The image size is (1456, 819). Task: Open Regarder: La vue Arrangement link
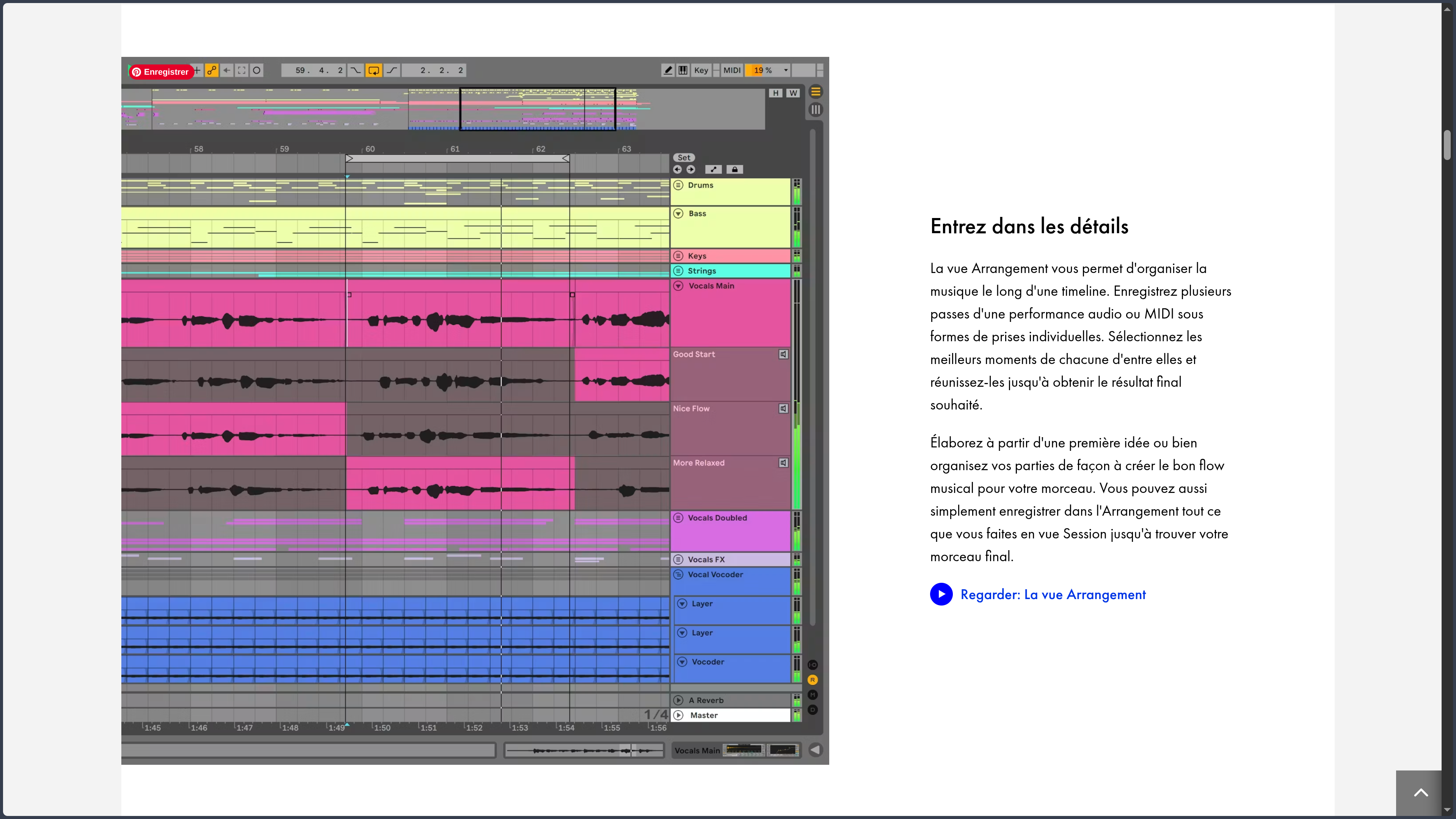point(1053,595)
